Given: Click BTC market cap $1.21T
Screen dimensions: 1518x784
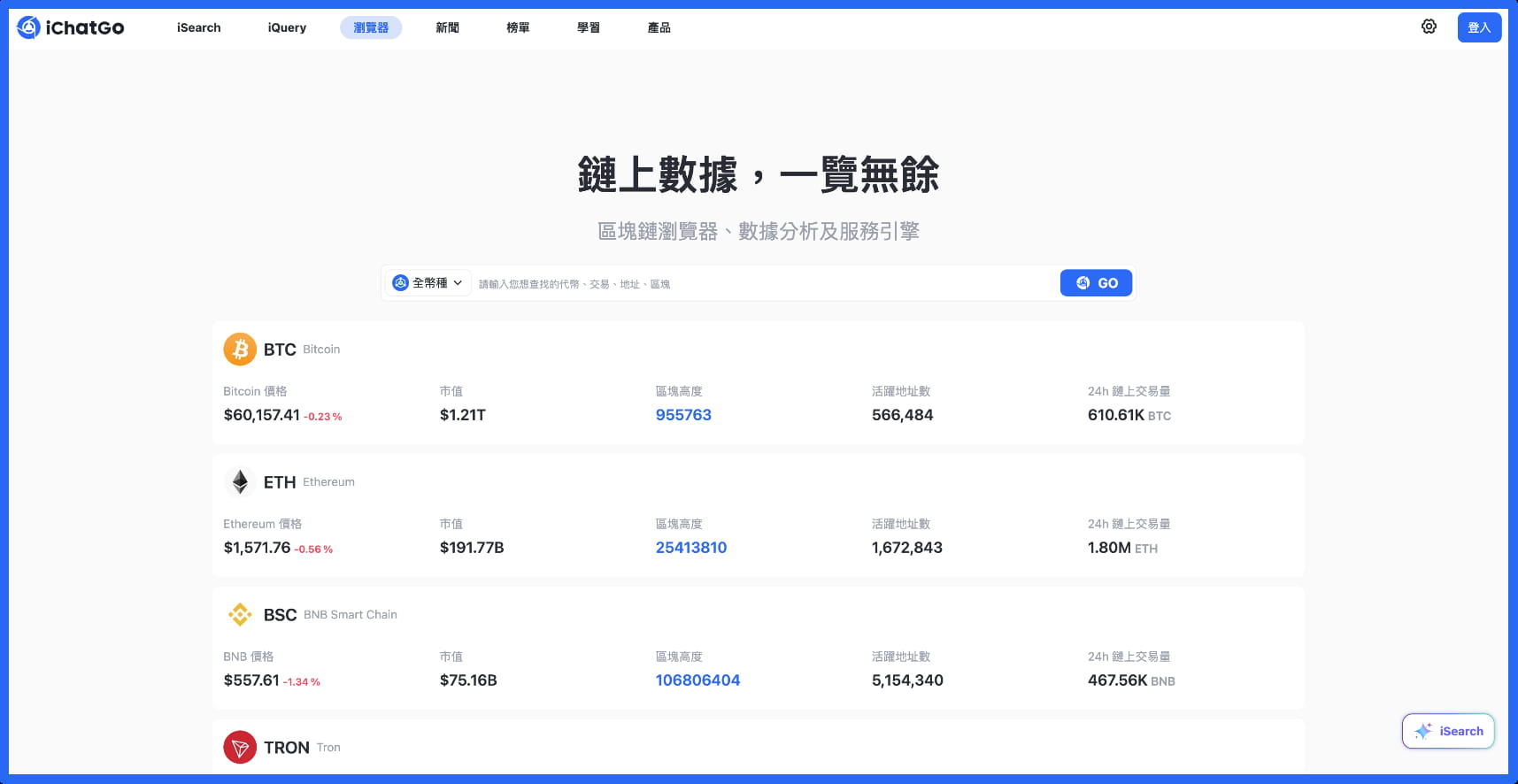Looking at the screenshot, I should pyautogui.click(x=463, y=415).
